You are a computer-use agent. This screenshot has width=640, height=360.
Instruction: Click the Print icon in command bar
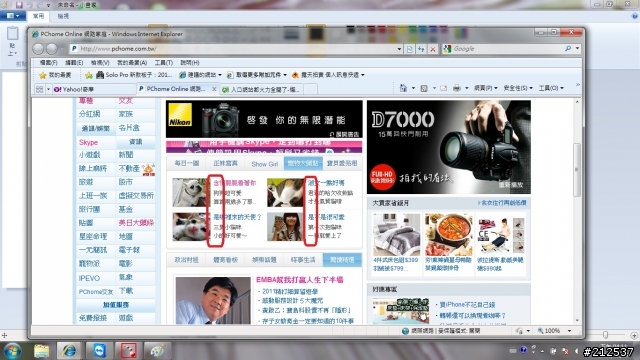[x=457, y=88]
